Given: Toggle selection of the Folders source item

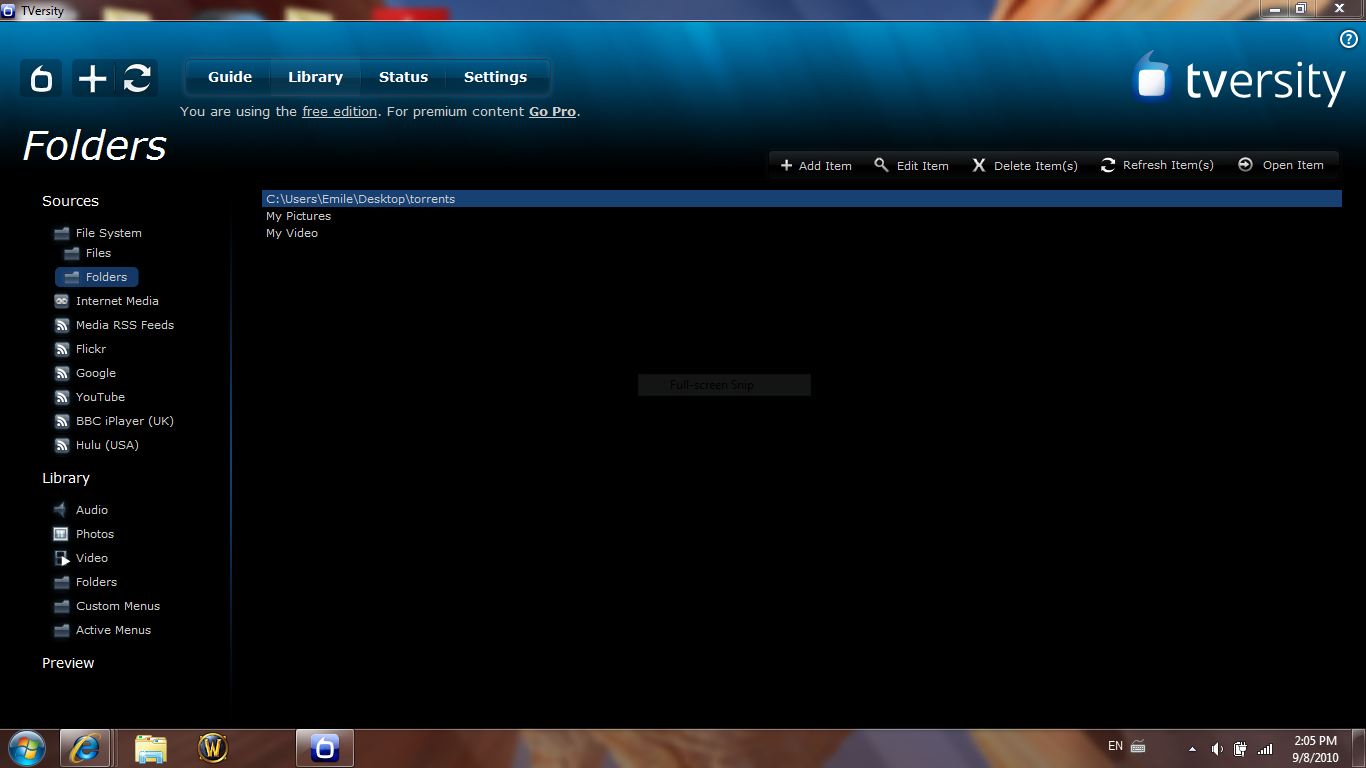Looking at the screenshot, I should (x=96, y=277).
